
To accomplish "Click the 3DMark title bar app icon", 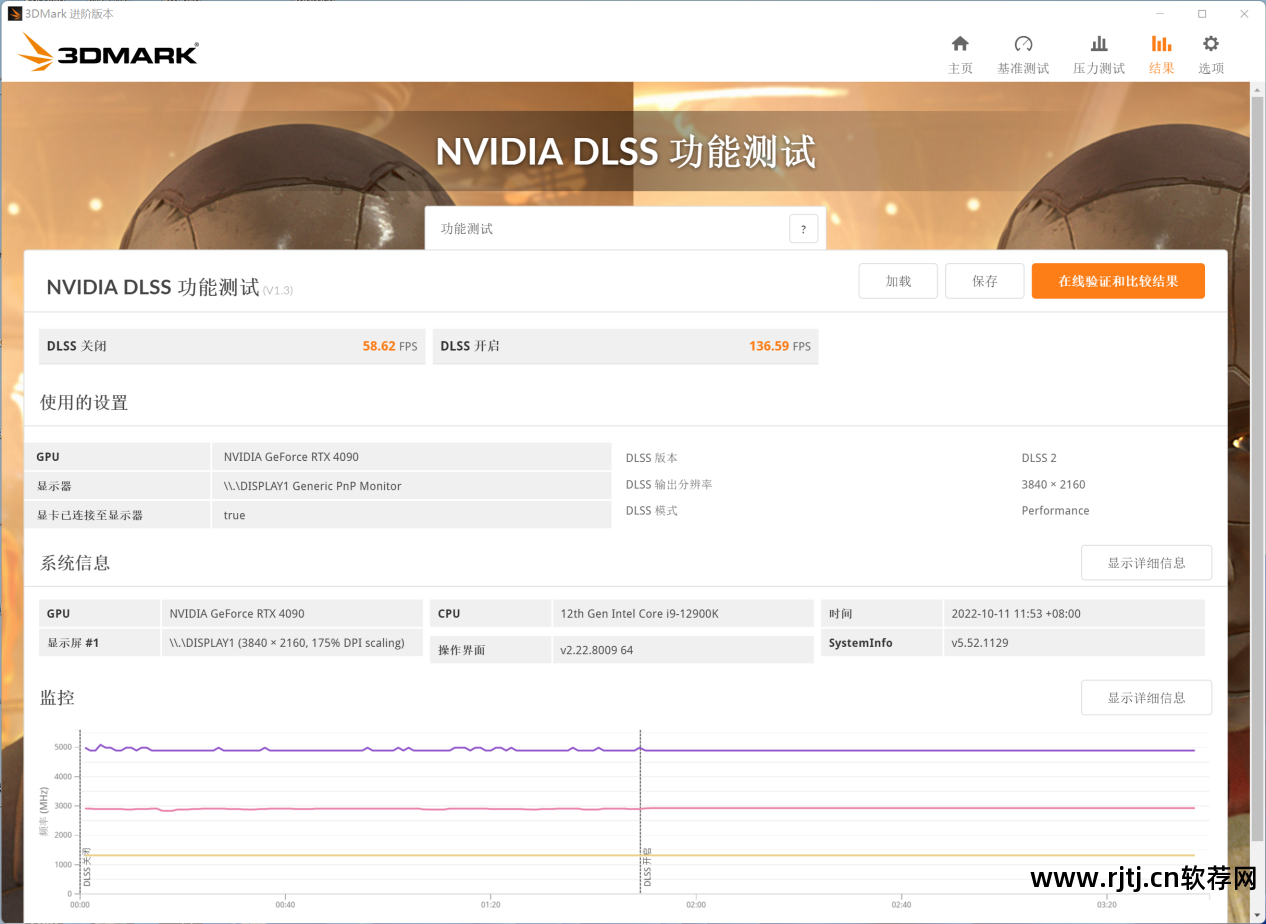I will pos(14,14).
